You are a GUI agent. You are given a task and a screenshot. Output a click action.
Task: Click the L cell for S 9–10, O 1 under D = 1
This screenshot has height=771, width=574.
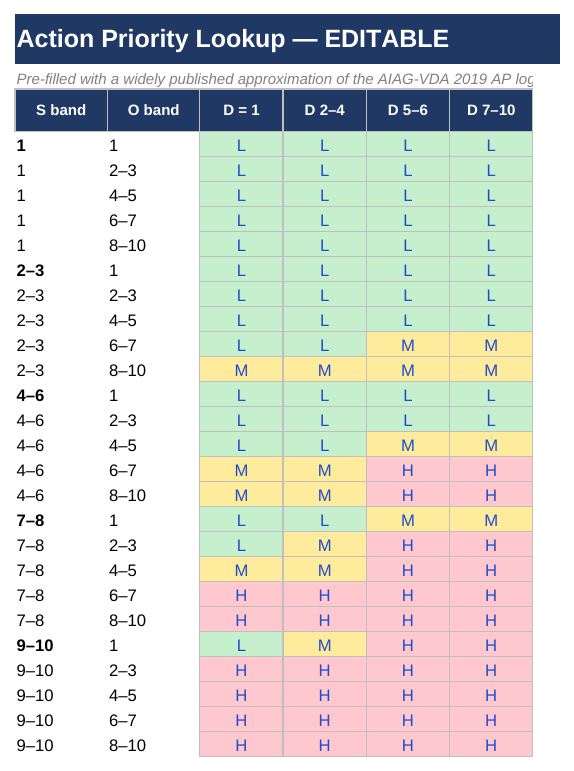click(x=241, y=645)
